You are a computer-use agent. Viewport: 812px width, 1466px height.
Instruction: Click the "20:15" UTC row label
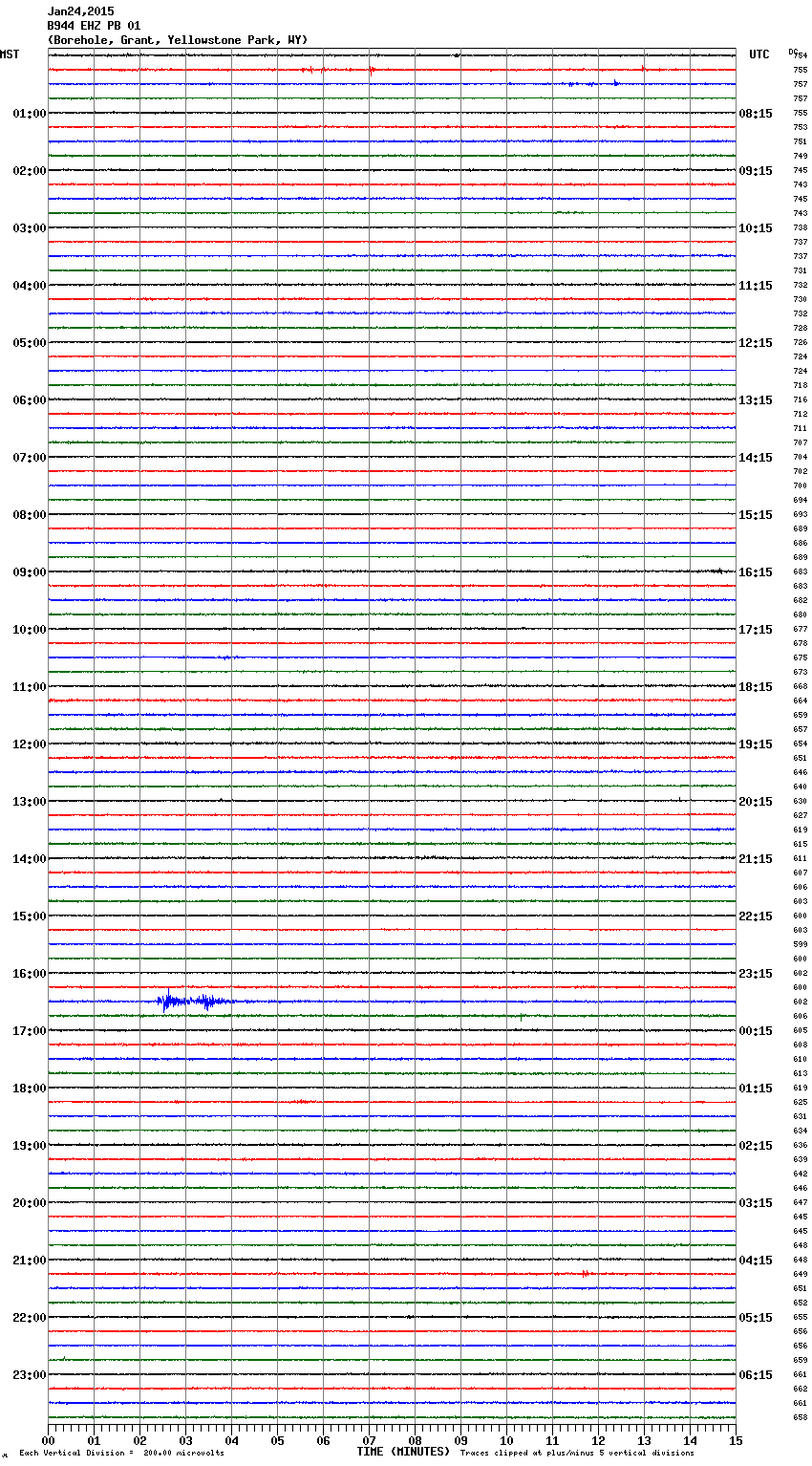pyautogui.click(x=756, y=802)
